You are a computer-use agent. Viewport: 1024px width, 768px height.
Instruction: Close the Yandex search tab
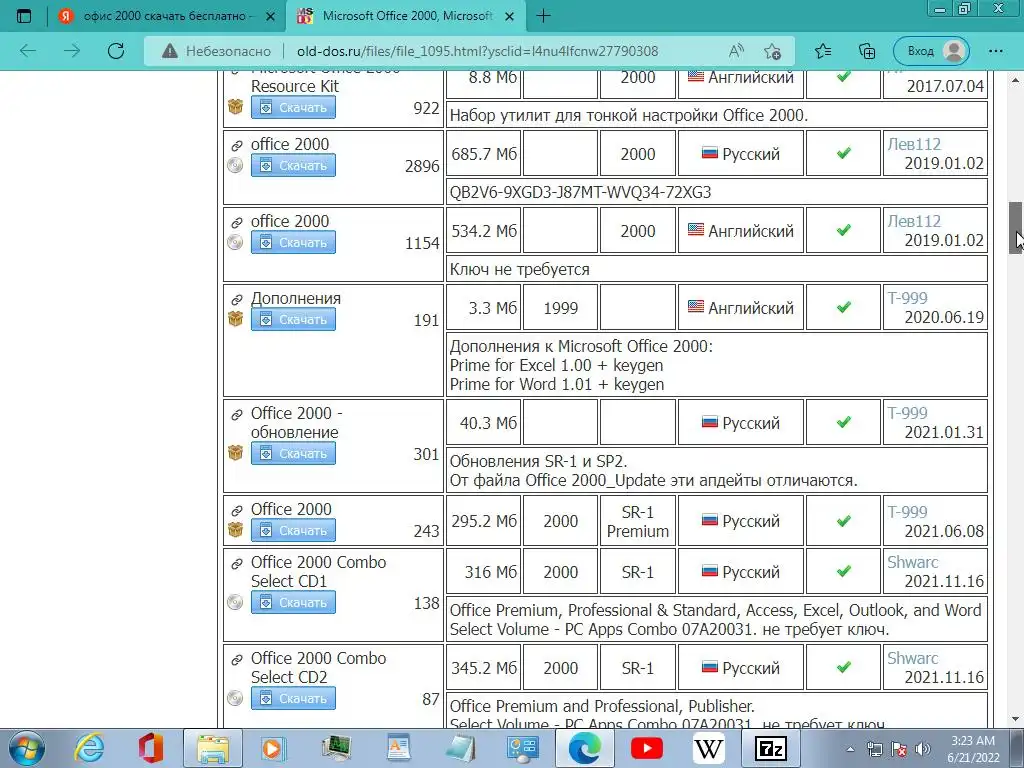tap(270, 16)
